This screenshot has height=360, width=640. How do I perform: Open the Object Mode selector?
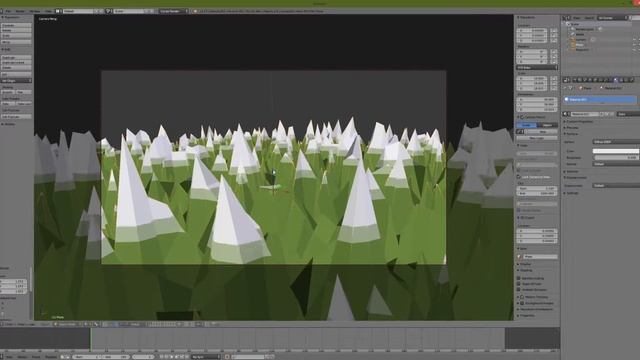[x=67, y=324]
